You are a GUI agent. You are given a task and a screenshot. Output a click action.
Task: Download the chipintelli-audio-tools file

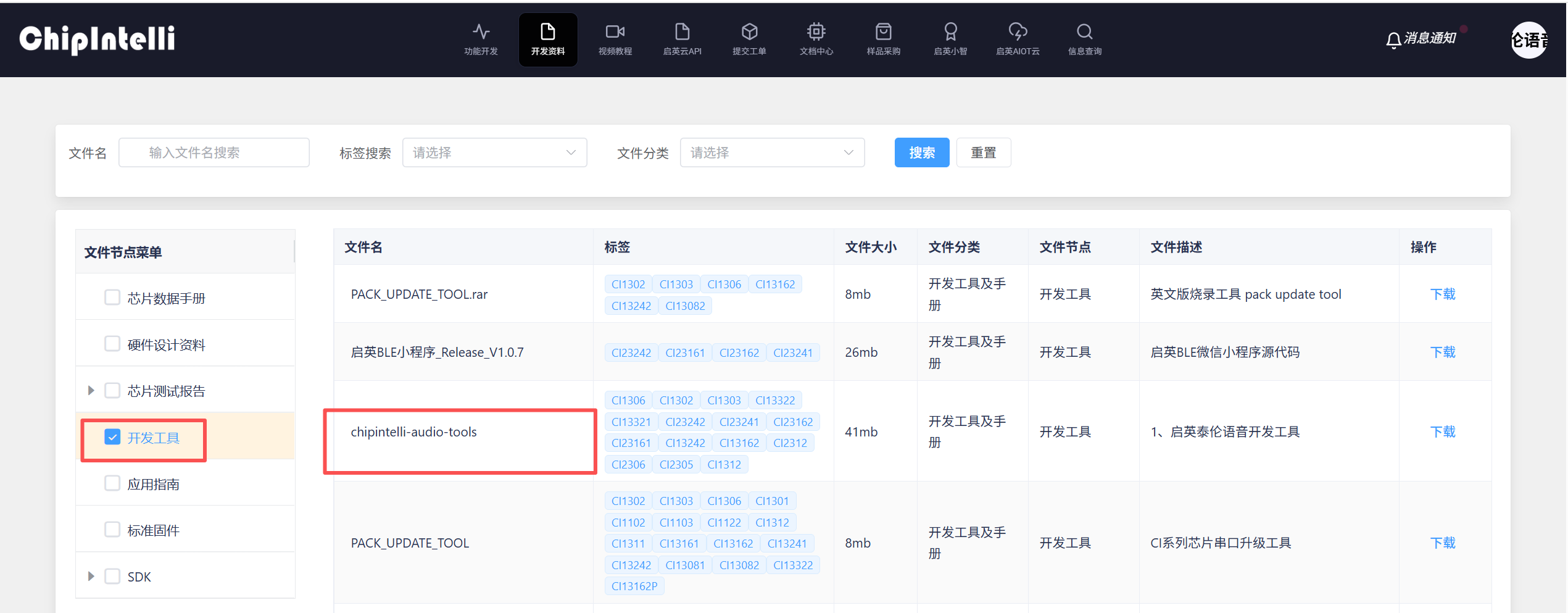[1442, 432]
